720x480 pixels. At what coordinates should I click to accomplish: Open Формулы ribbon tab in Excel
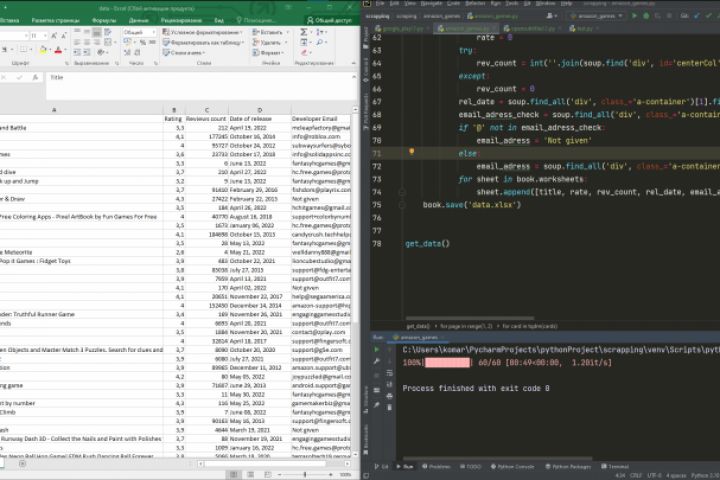tap(104, 20)
